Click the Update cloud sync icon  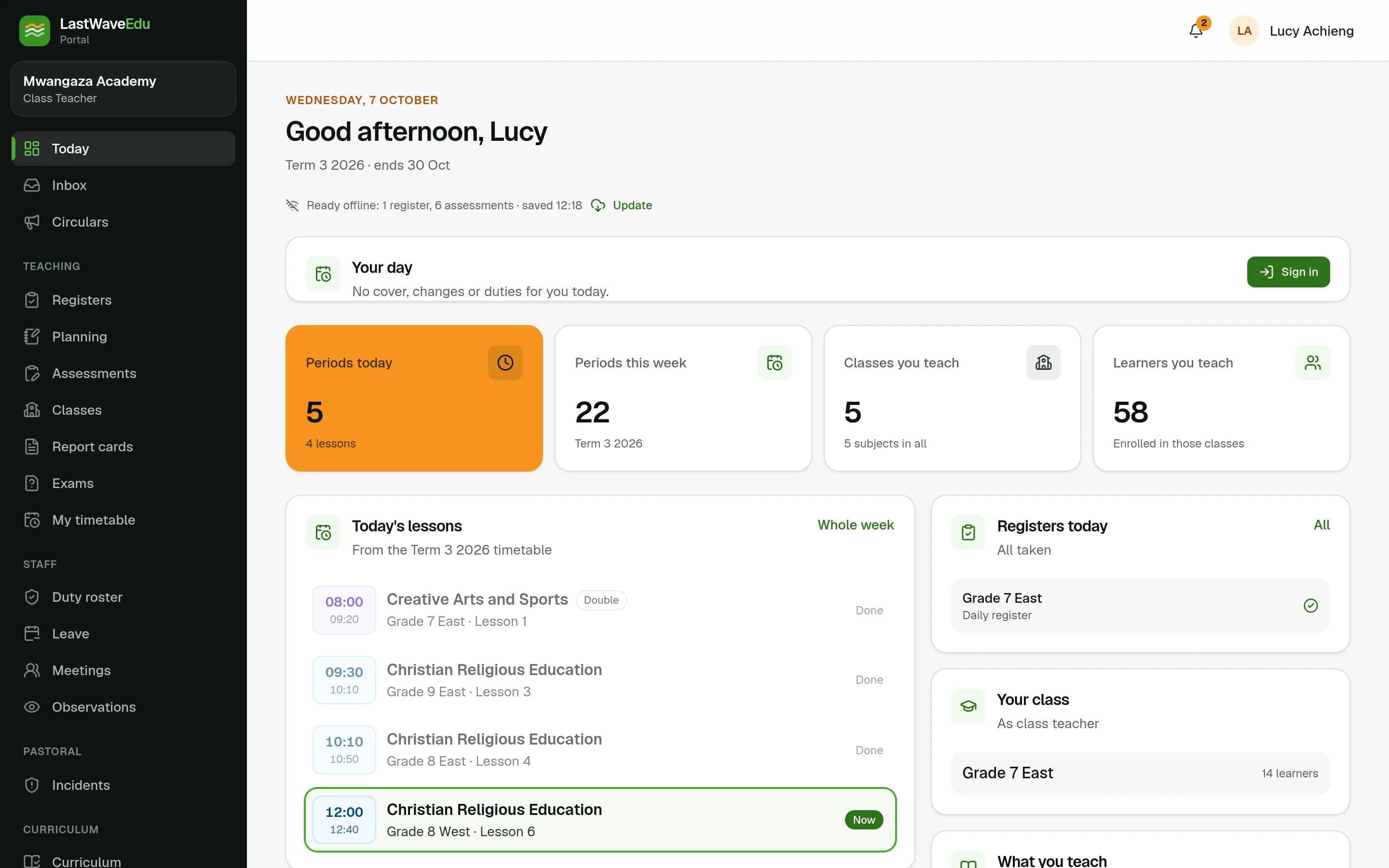click(598, 205)
